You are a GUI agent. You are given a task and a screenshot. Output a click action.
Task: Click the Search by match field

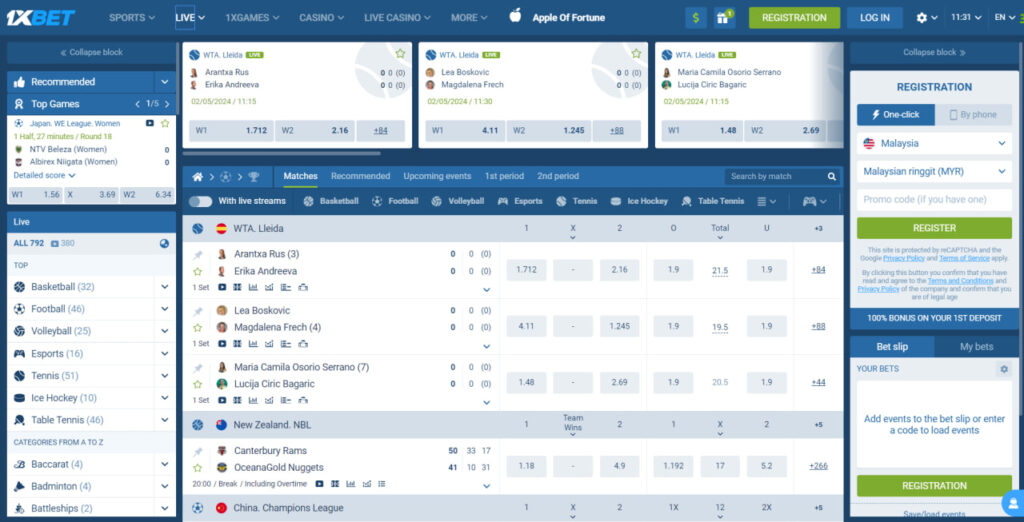coord(775,176)
